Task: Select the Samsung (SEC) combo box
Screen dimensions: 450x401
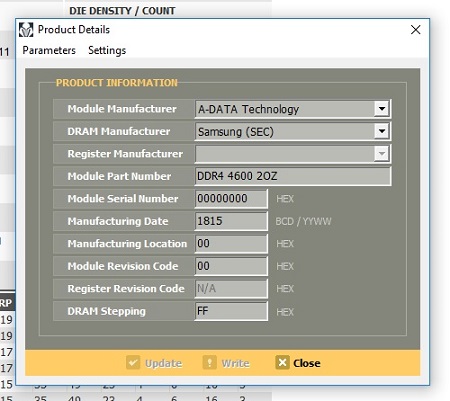Action: click(x=292, y=131)
